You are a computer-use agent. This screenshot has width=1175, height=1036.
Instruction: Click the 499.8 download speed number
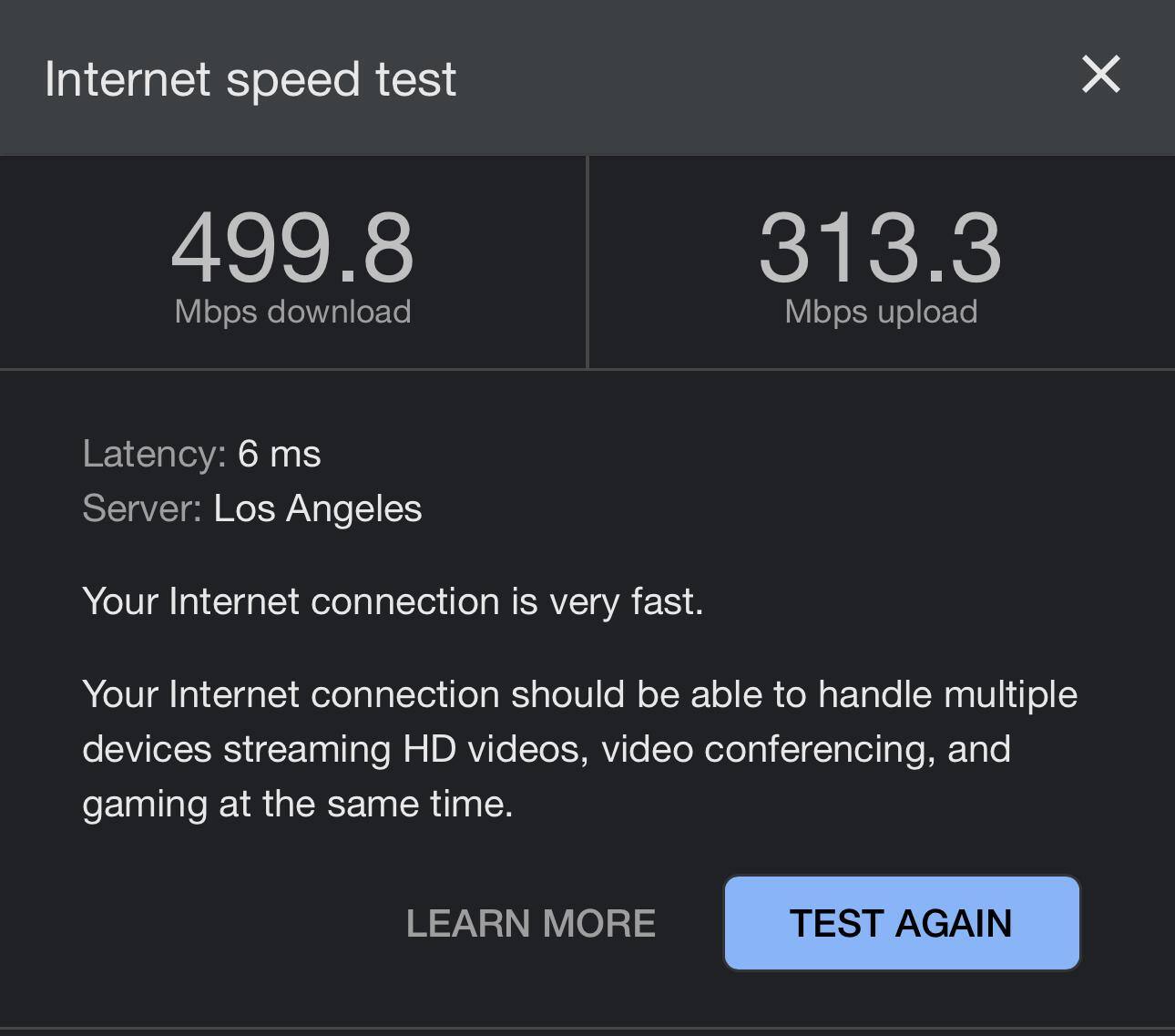(x=292, y=248)
